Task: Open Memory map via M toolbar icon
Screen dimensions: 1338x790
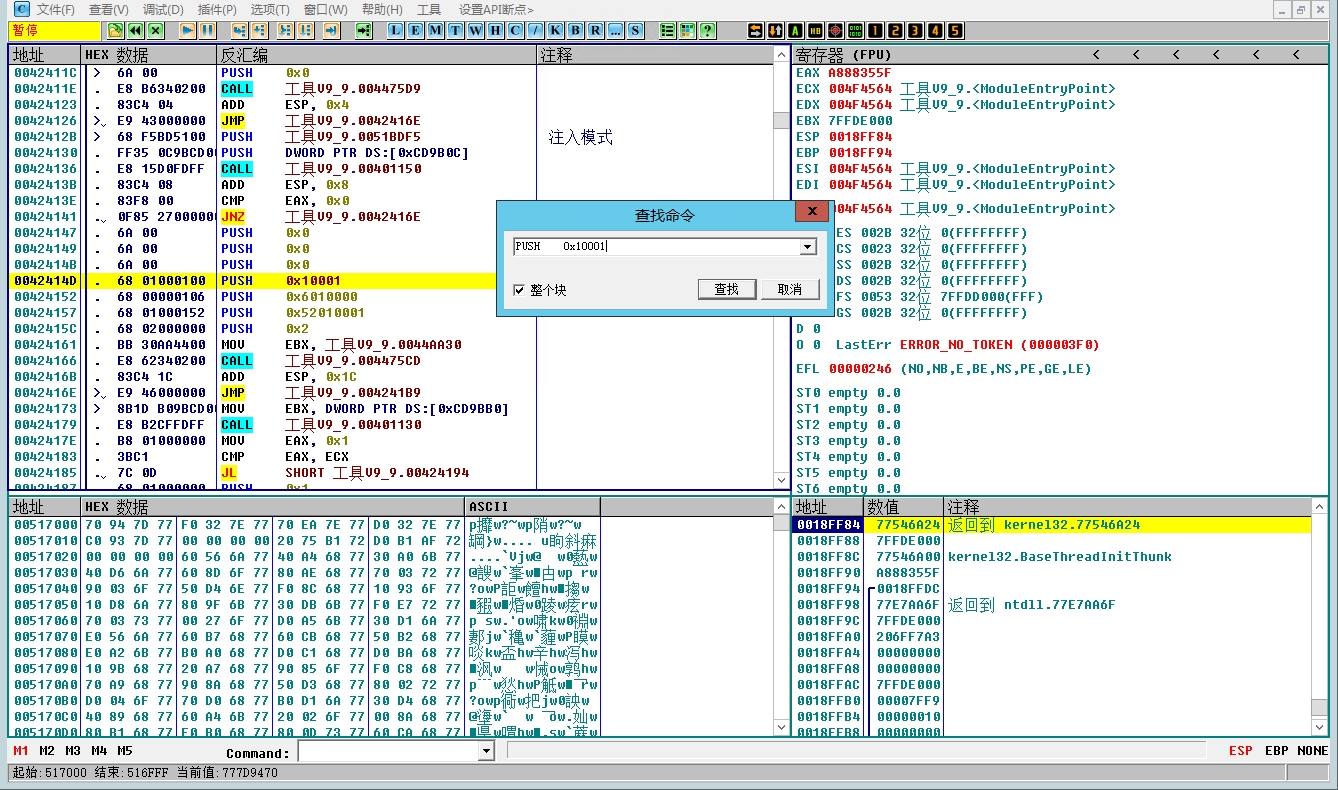Action: [x=435, y=31]
